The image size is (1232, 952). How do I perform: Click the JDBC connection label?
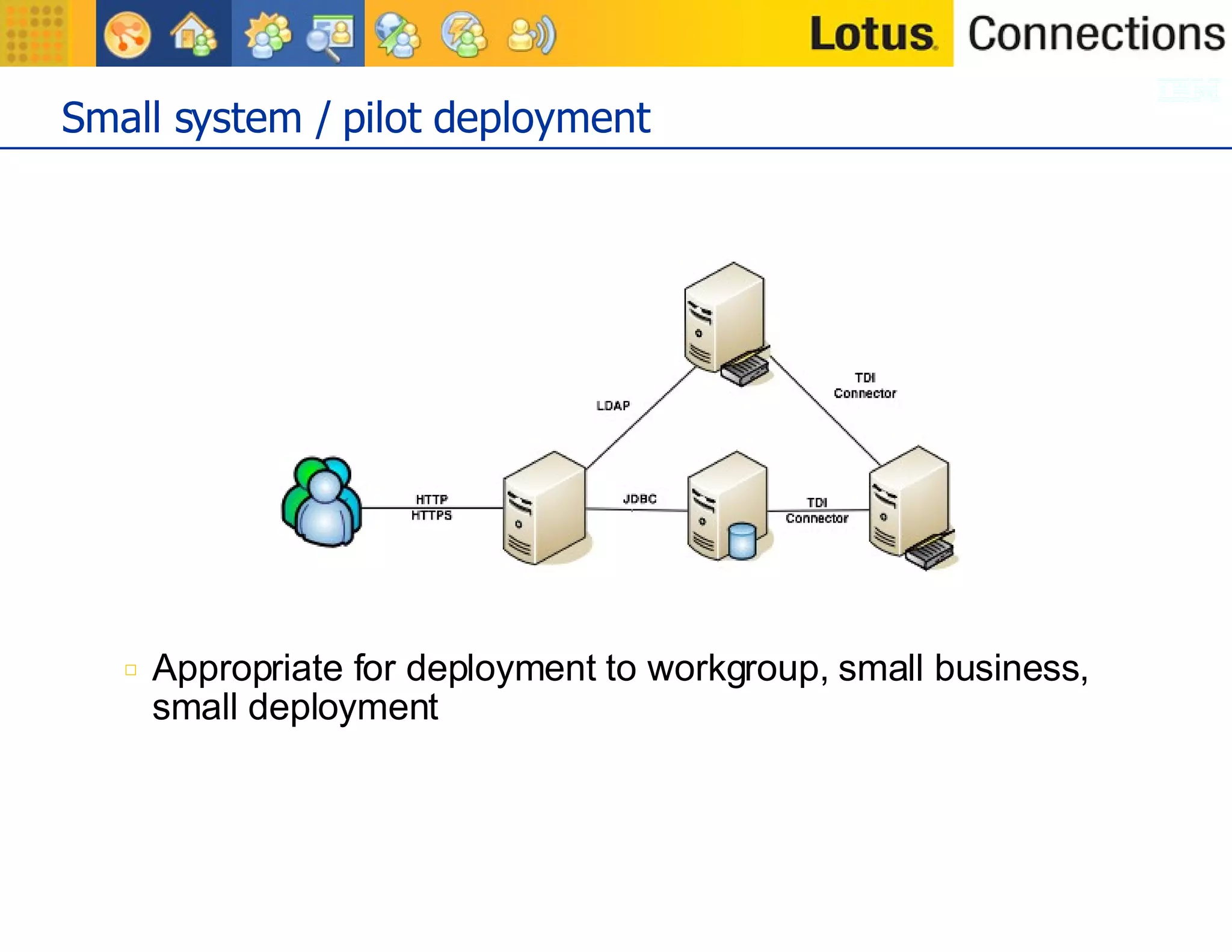click(x=639, y=499)
